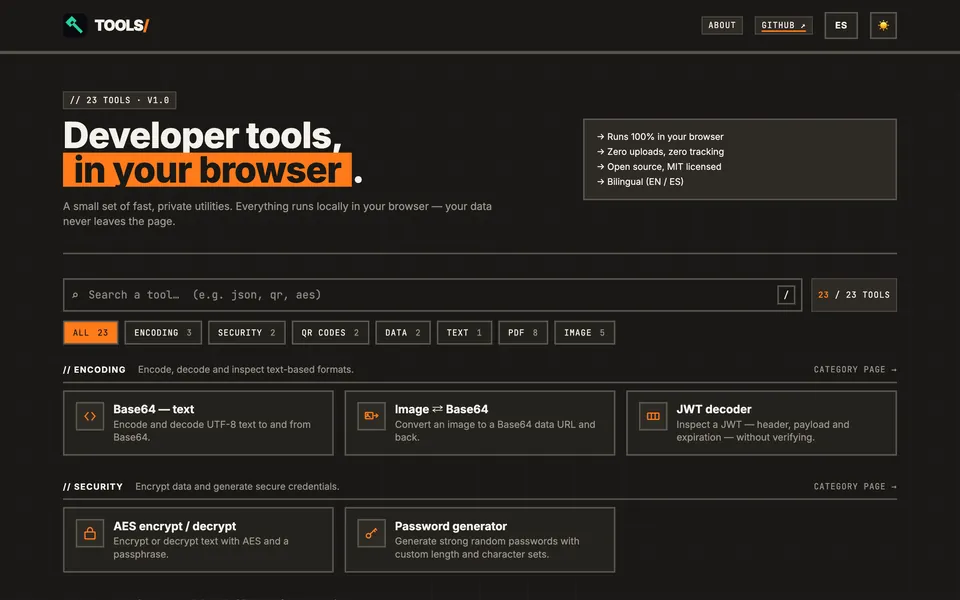Select the ALL 23 filter tab
The image size is (960, 600).
(x=91, y=332)
